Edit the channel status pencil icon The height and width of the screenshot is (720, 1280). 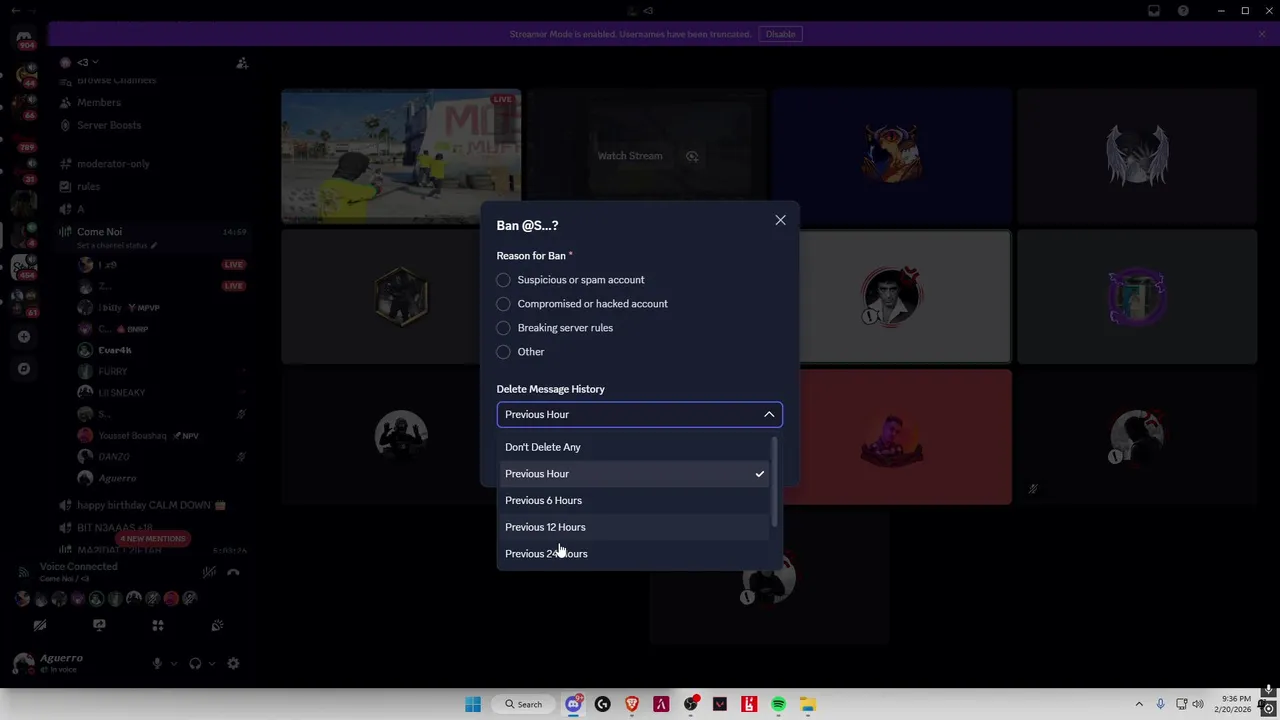coord(154,245)
